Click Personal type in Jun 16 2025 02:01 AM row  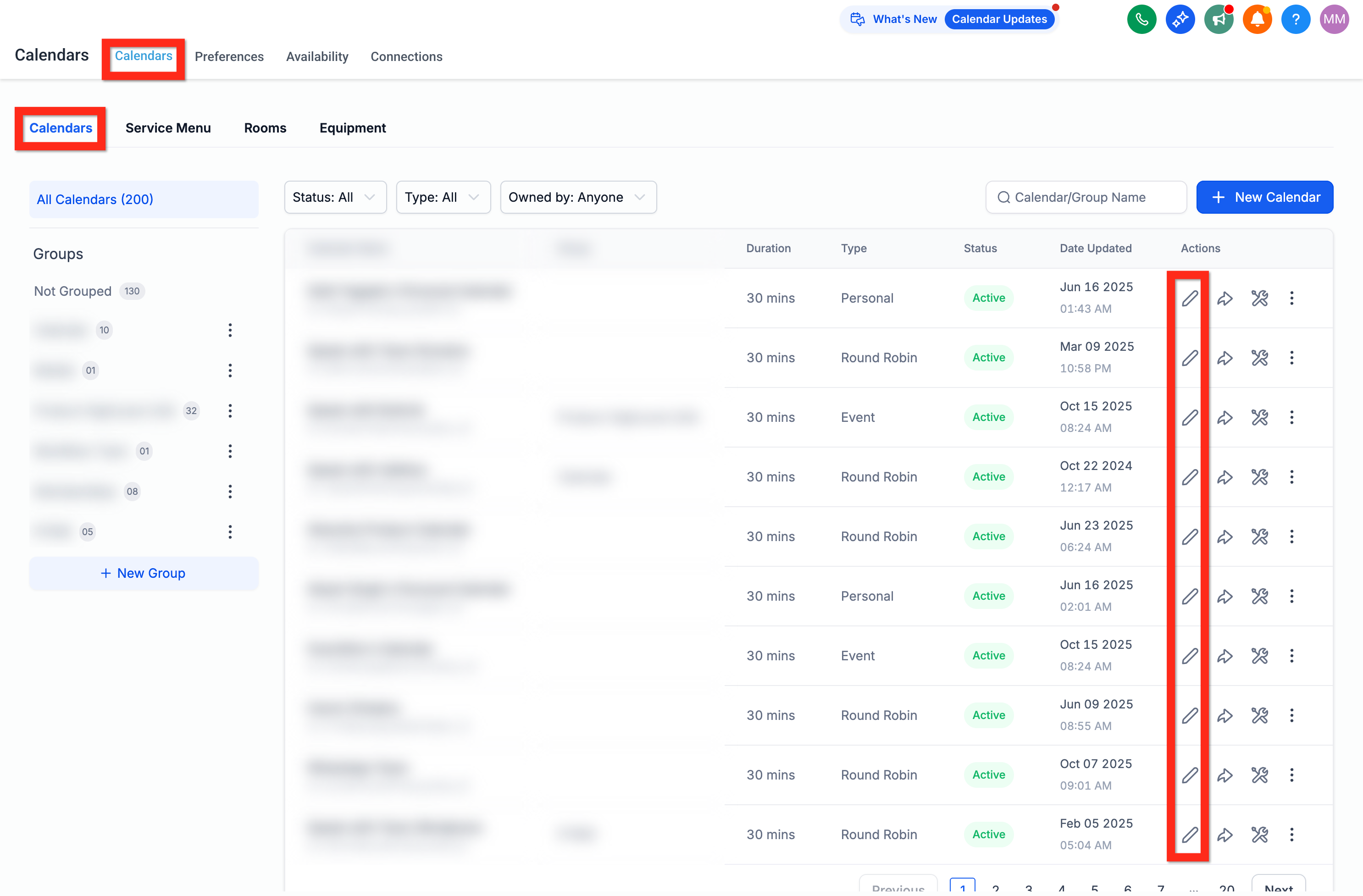867,597
